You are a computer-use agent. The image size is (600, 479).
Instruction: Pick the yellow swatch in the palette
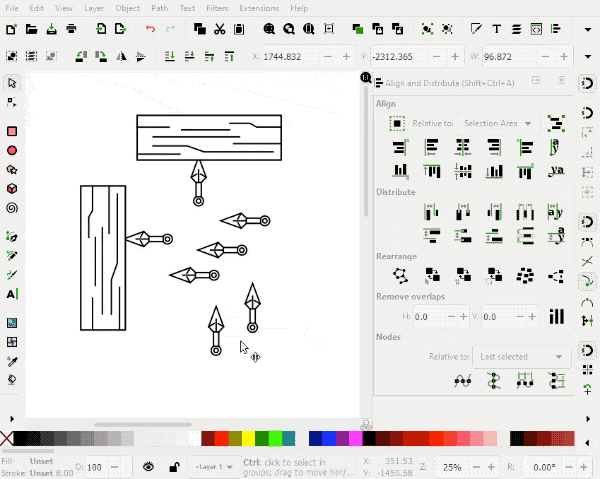click(x=250, y=439)
